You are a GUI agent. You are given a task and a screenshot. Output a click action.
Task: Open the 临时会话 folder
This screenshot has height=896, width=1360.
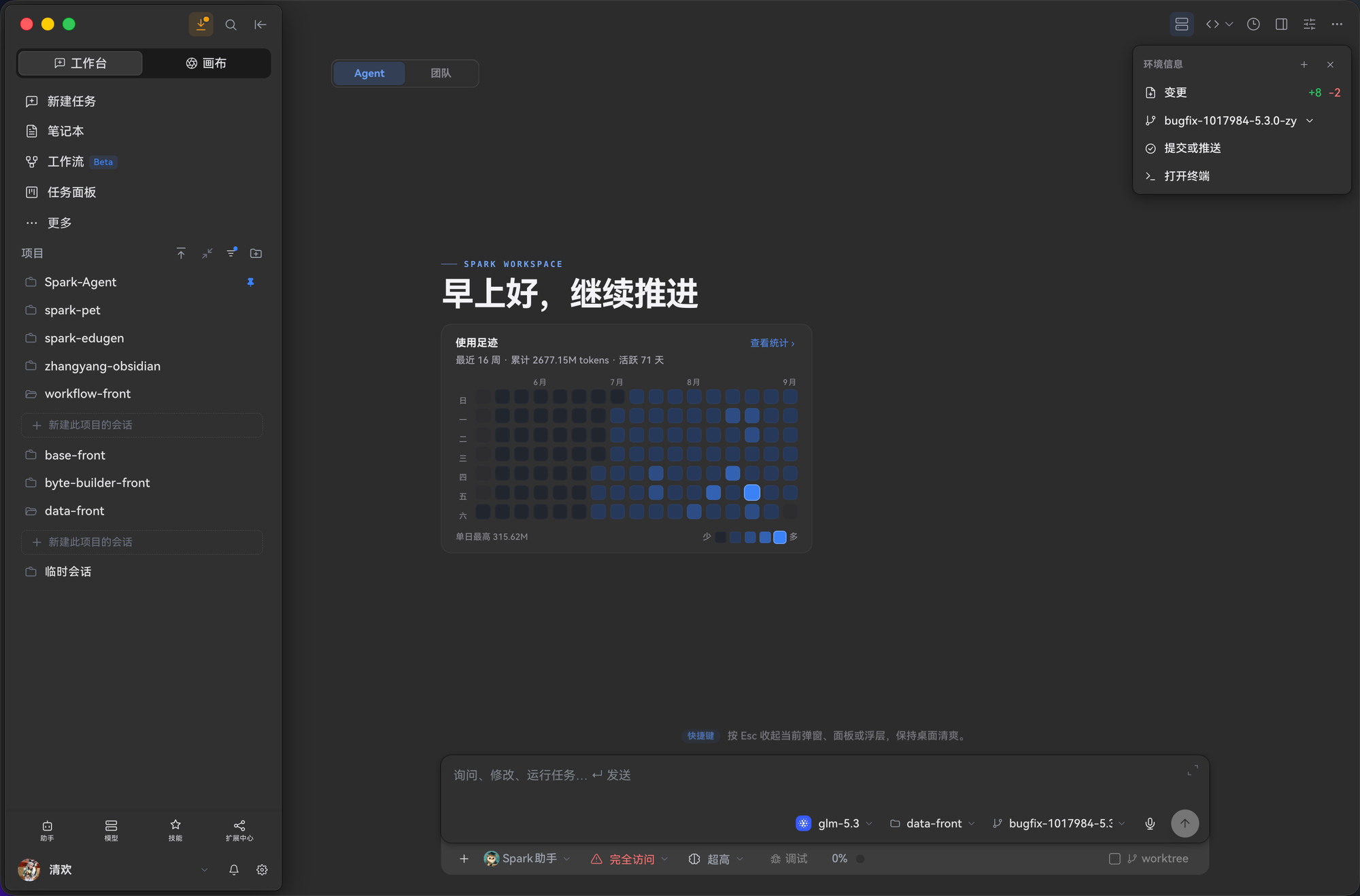(141, 572)
